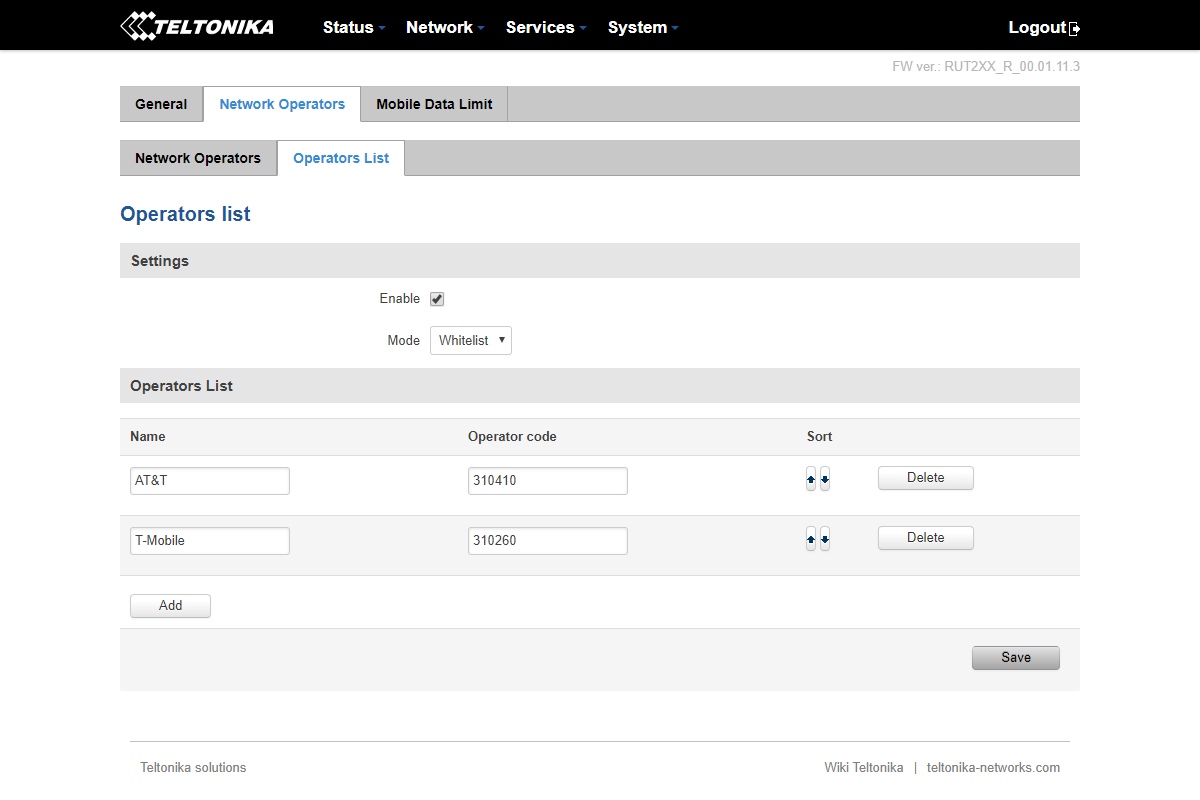Click the Logout exit icon
Viewport: 1200px width, 800px height.
coord(1075,29)
